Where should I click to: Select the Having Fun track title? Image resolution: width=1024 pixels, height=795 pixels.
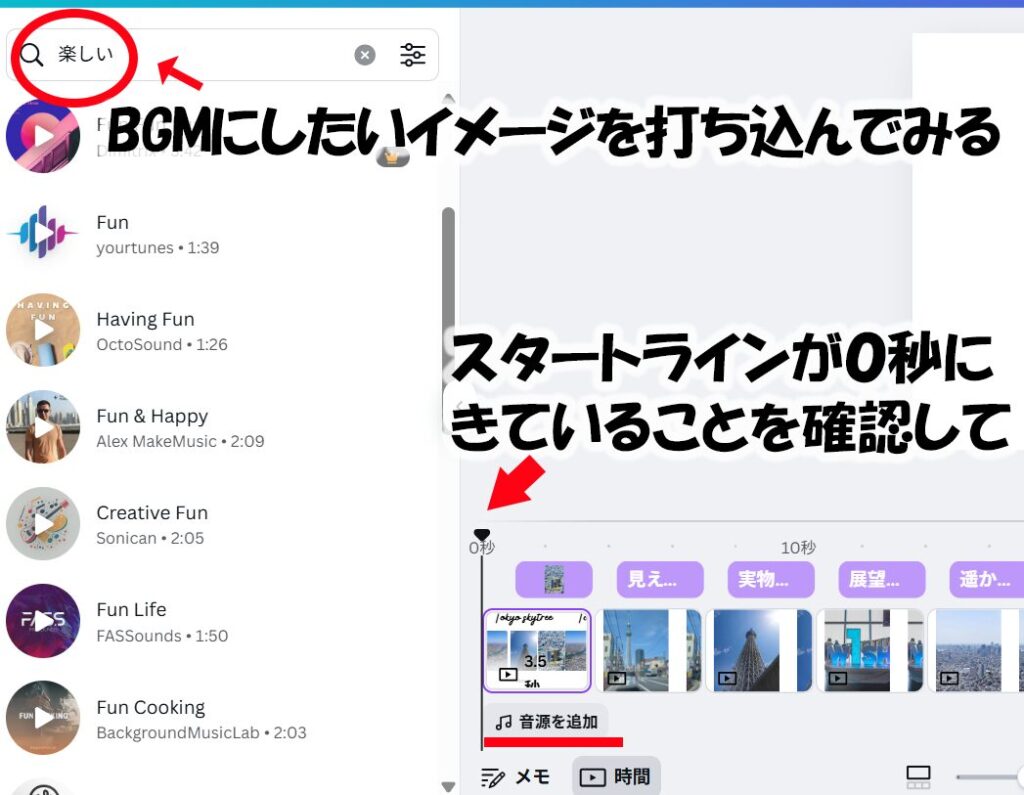pos(146,319)
